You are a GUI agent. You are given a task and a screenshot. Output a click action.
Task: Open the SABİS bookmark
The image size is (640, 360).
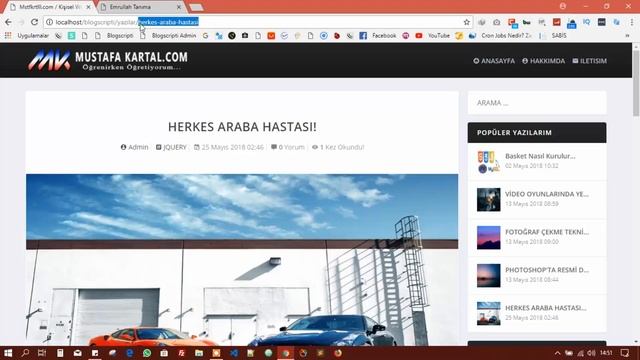[553, 36]
